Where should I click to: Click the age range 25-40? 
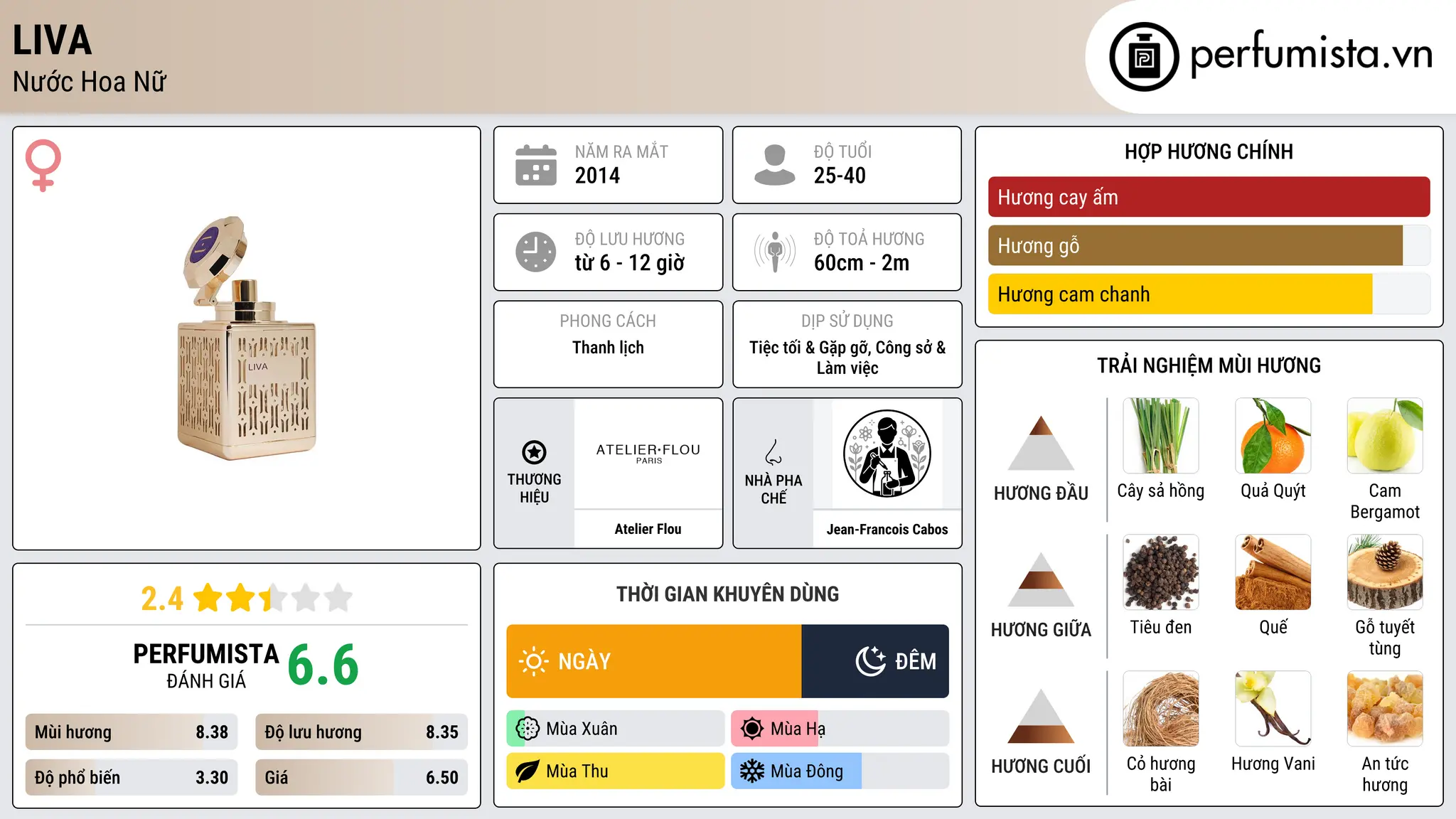840,176
